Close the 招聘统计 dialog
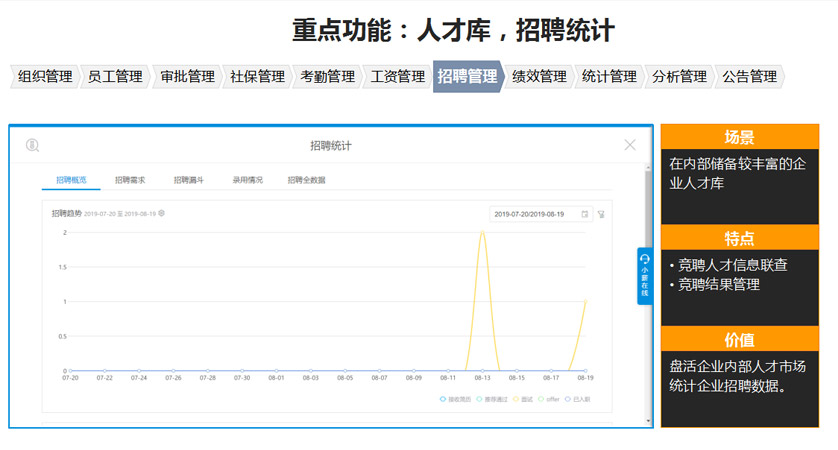 [630, 145]
